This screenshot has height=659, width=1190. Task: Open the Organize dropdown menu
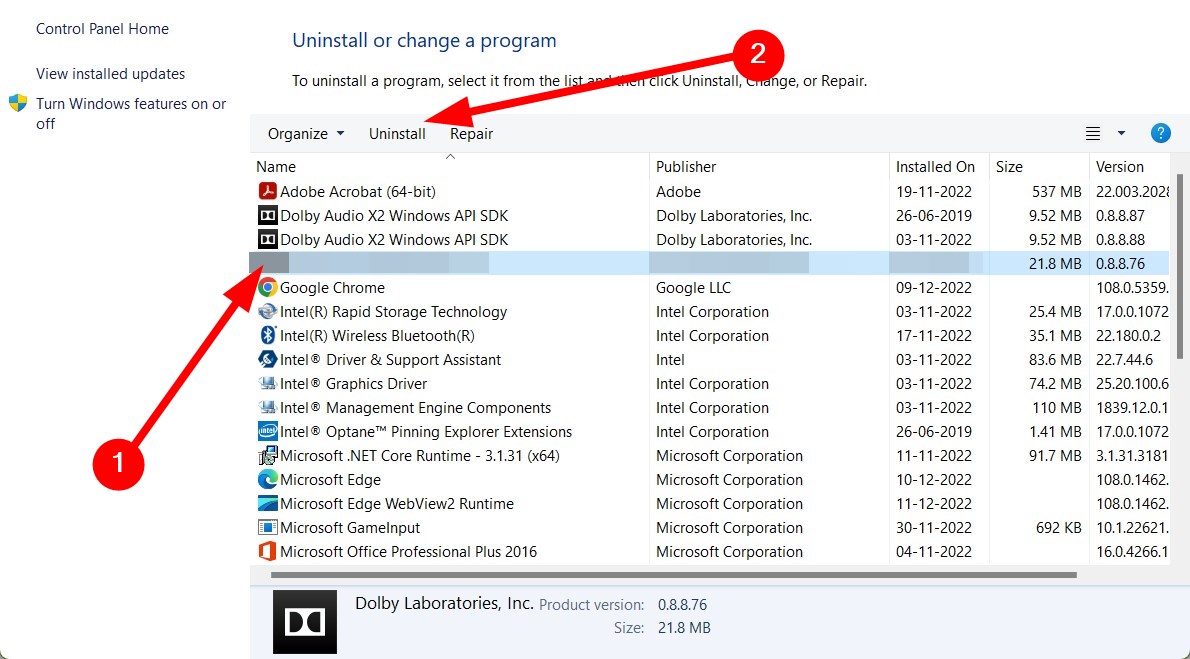(x=306, y=133)
